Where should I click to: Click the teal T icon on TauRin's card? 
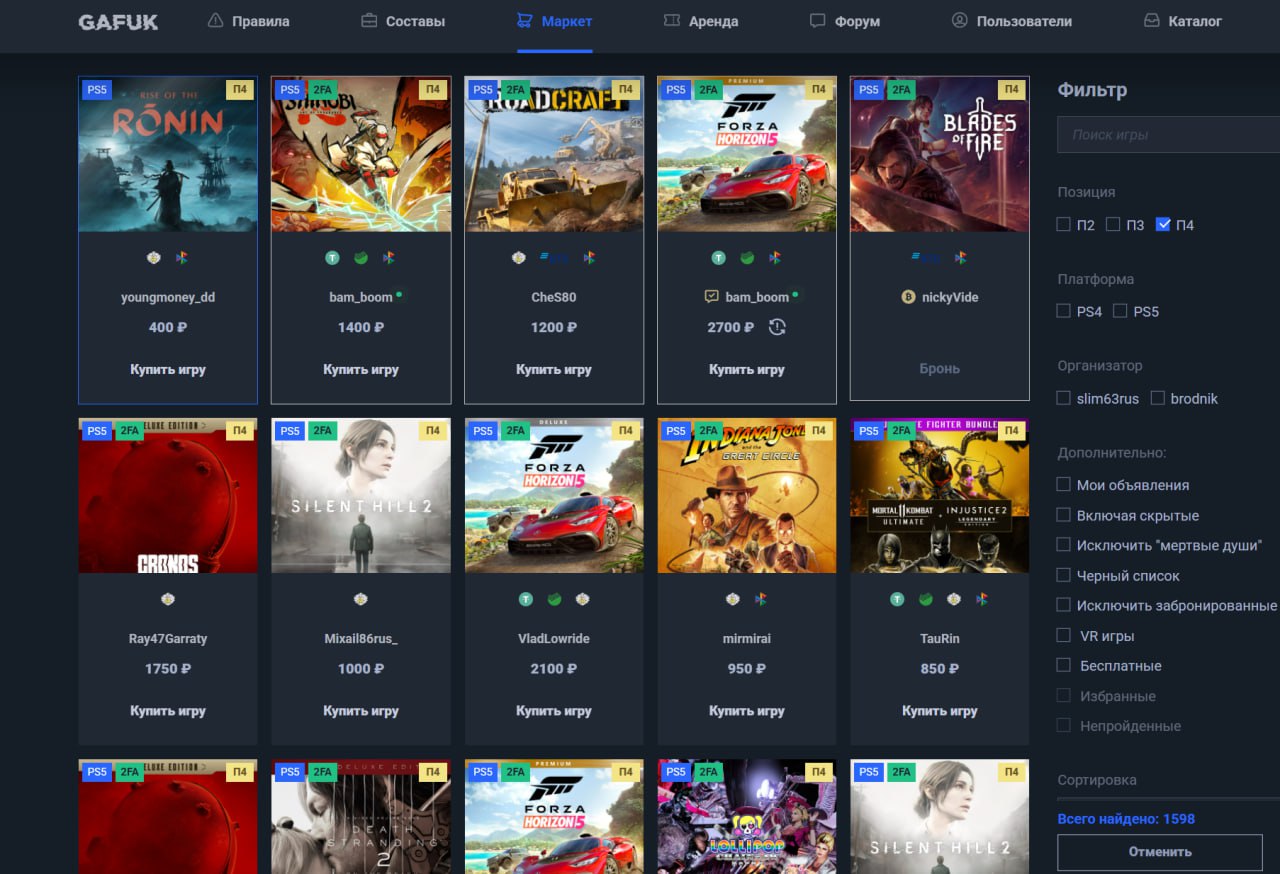[x=897, y=599]
